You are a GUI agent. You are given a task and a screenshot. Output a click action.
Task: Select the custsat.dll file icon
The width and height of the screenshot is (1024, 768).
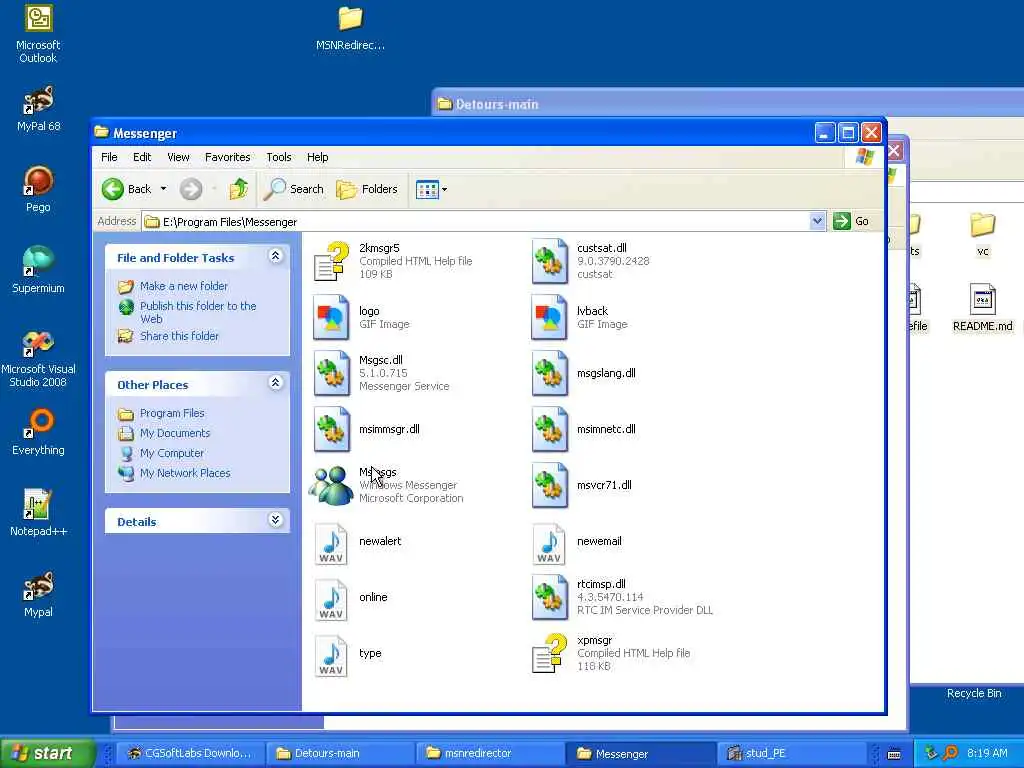(x=549, y=261)
